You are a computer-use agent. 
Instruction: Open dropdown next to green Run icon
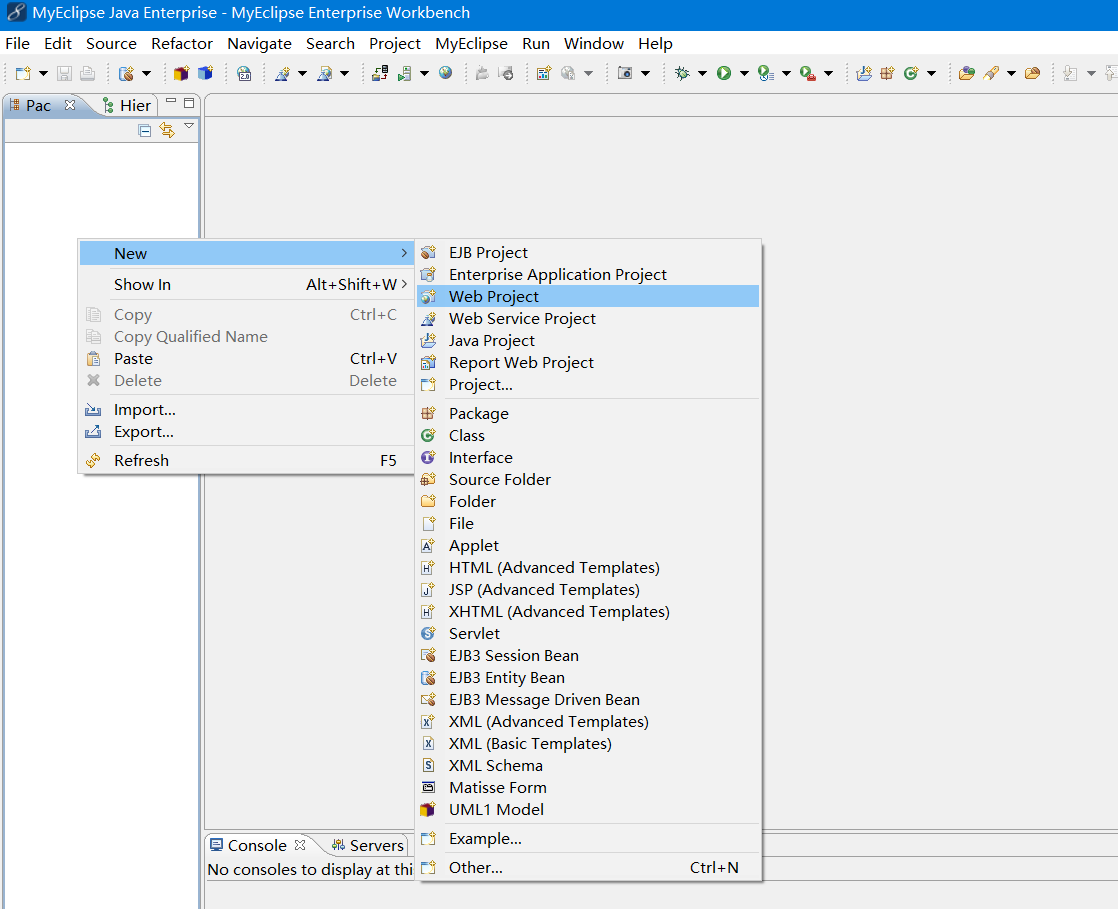[x=744, y=73]
